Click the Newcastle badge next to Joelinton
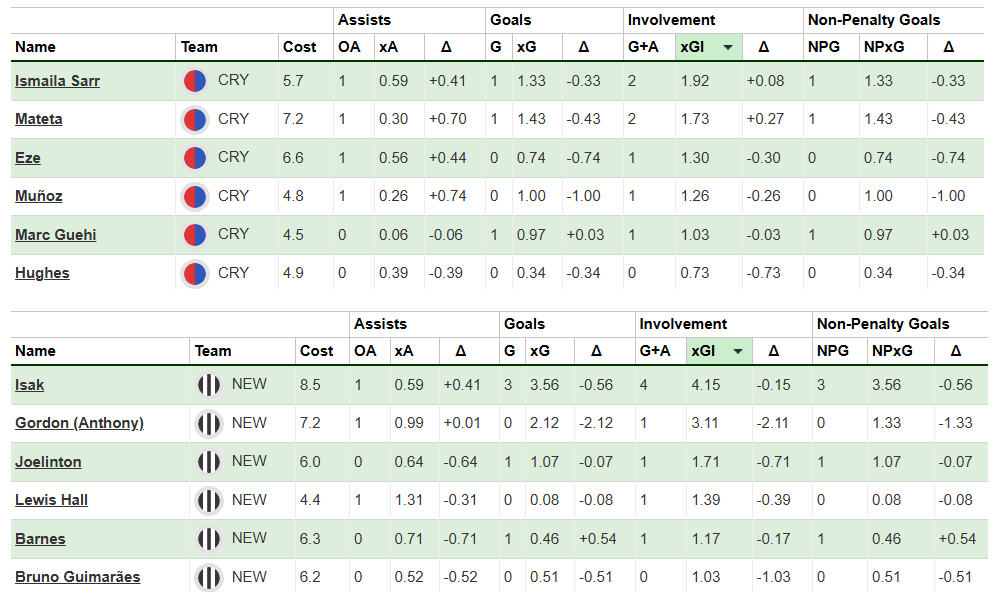Screen dimensions: 997x605 pos(208,462)
